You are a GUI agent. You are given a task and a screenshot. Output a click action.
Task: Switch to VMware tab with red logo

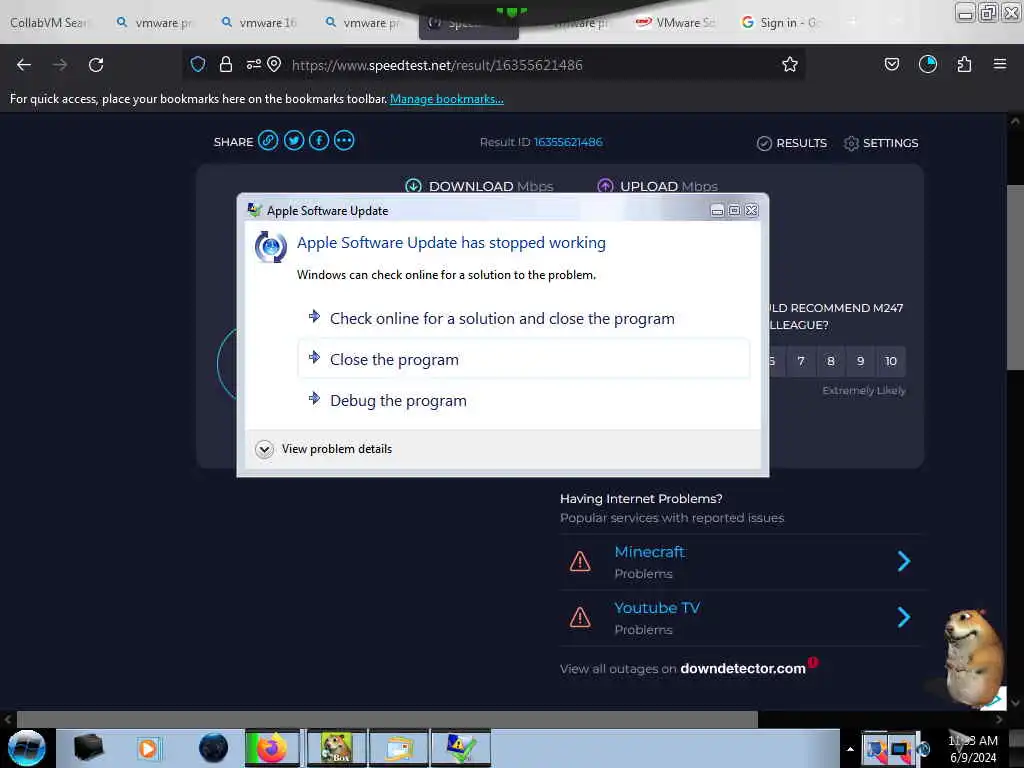coord(676,23)
